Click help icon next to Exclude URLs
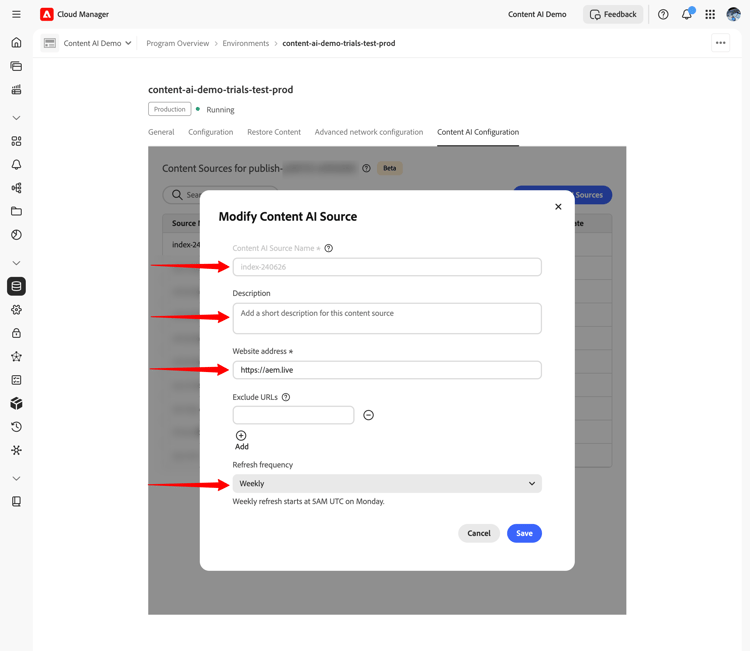 click(286, 397)
